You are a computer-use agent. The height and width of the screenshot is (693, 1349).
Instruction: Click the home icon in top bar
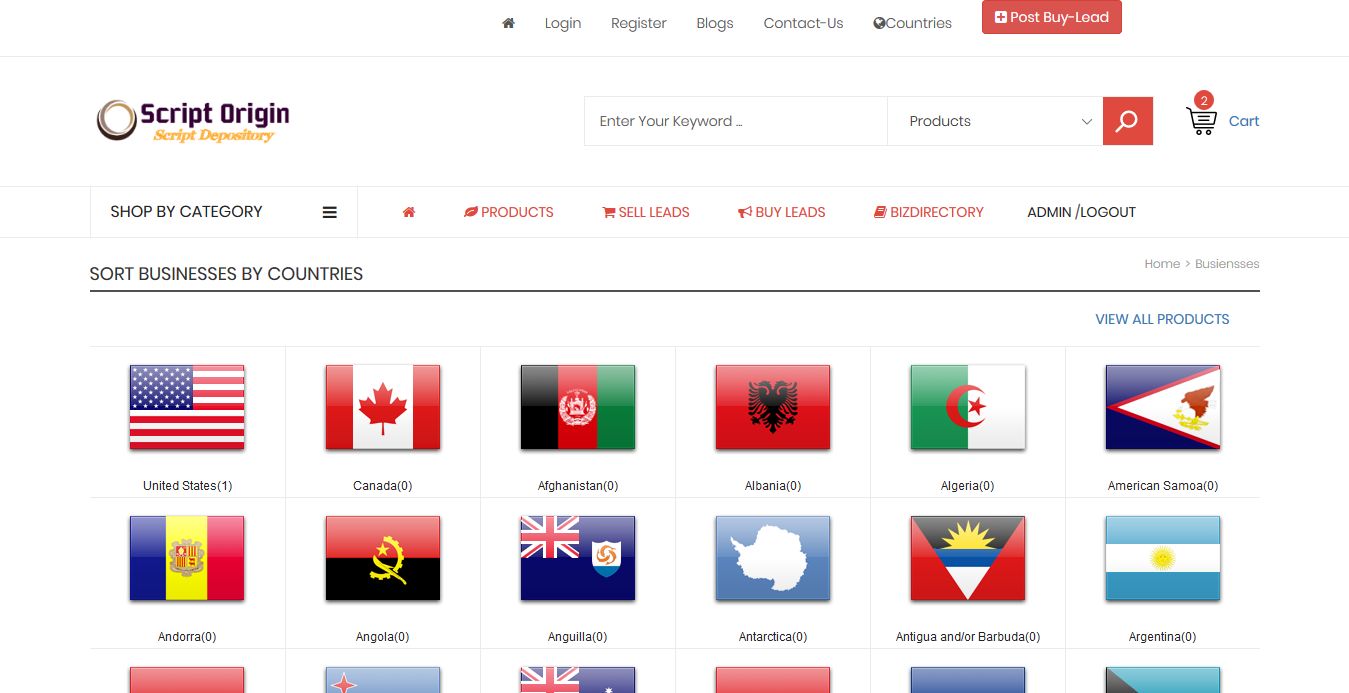click(x=508, y=23)
